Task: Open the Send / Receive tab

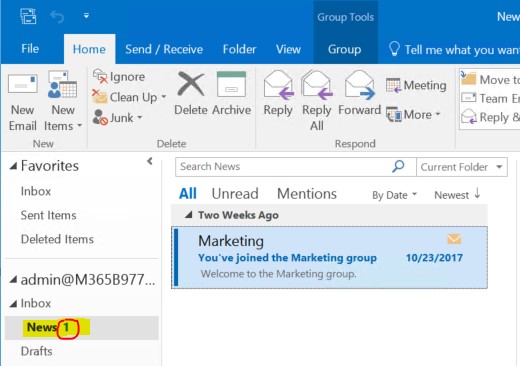Action: click(164, 49)
